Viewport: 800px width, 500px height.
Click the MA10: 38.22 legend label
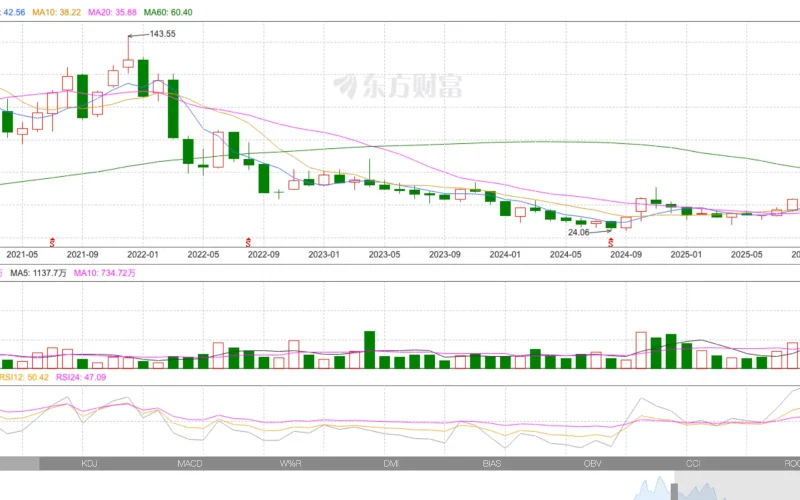pyautogui.click(x=56, y=13)
